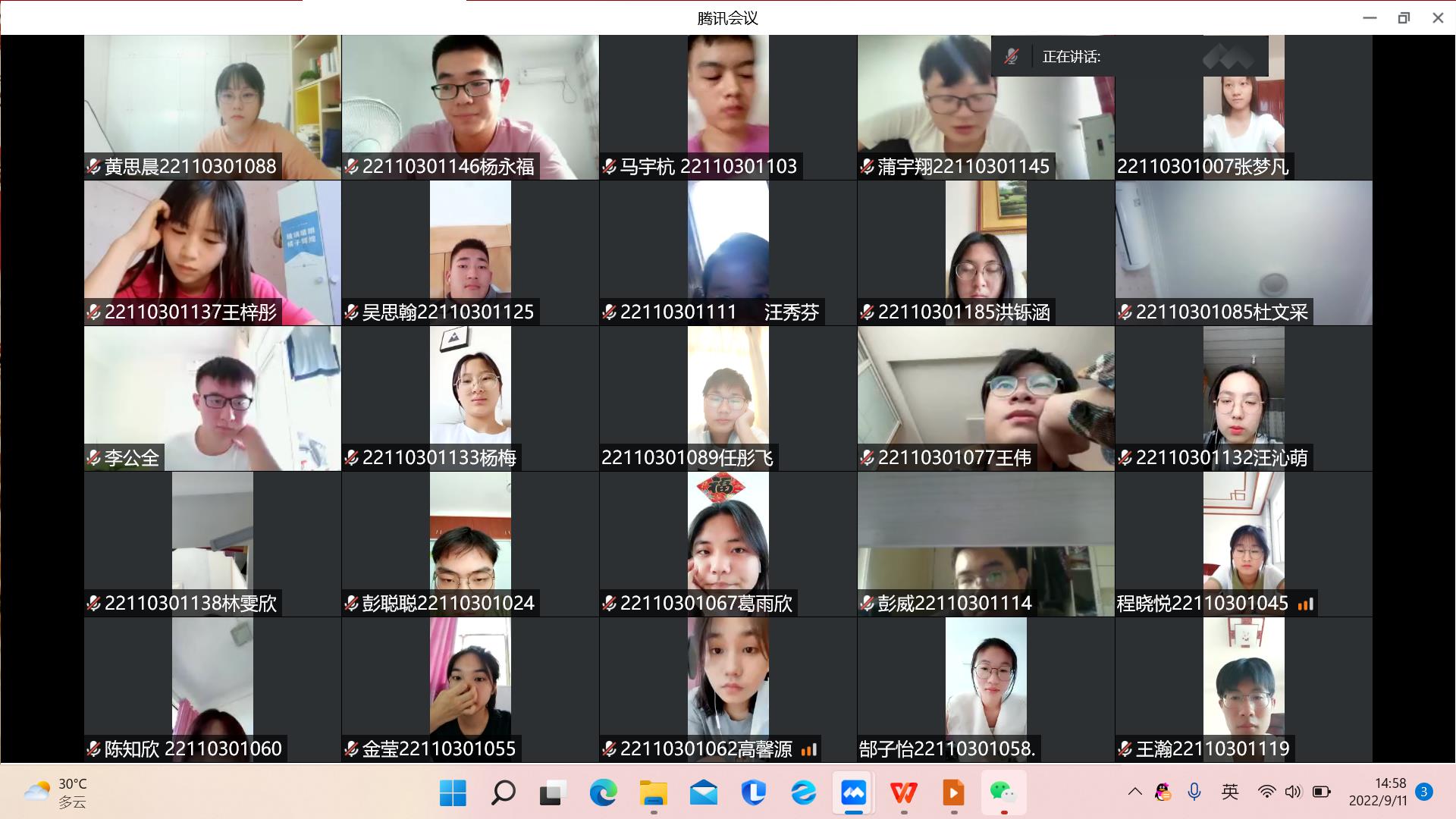Click the microphone icon in system tray
The width and height of the screenshot is (1456, 819).
[1194, 792]
